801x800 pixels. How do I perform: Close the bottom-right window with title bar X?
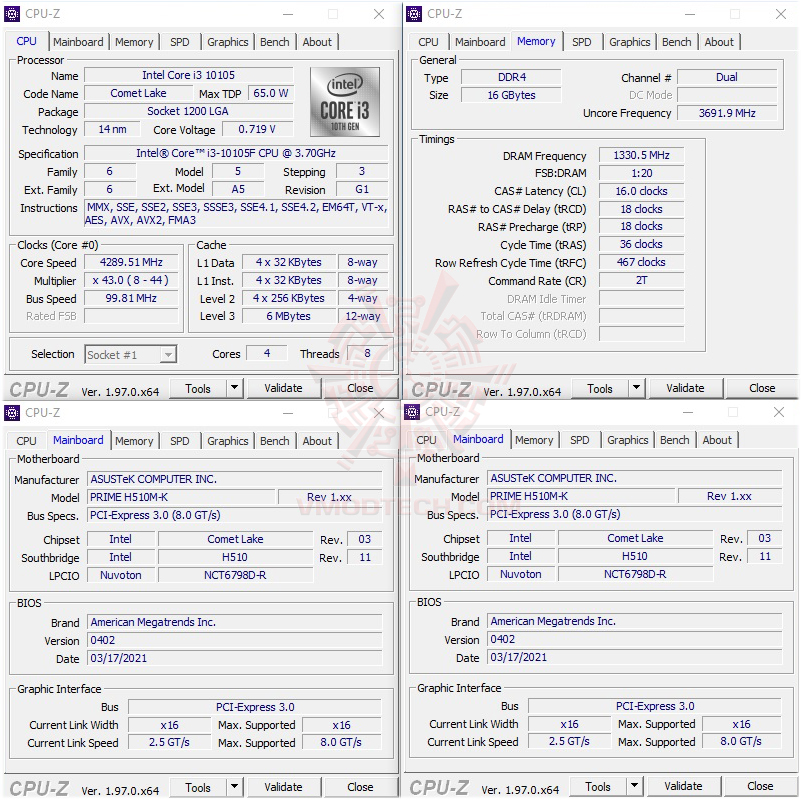[779, 412]
